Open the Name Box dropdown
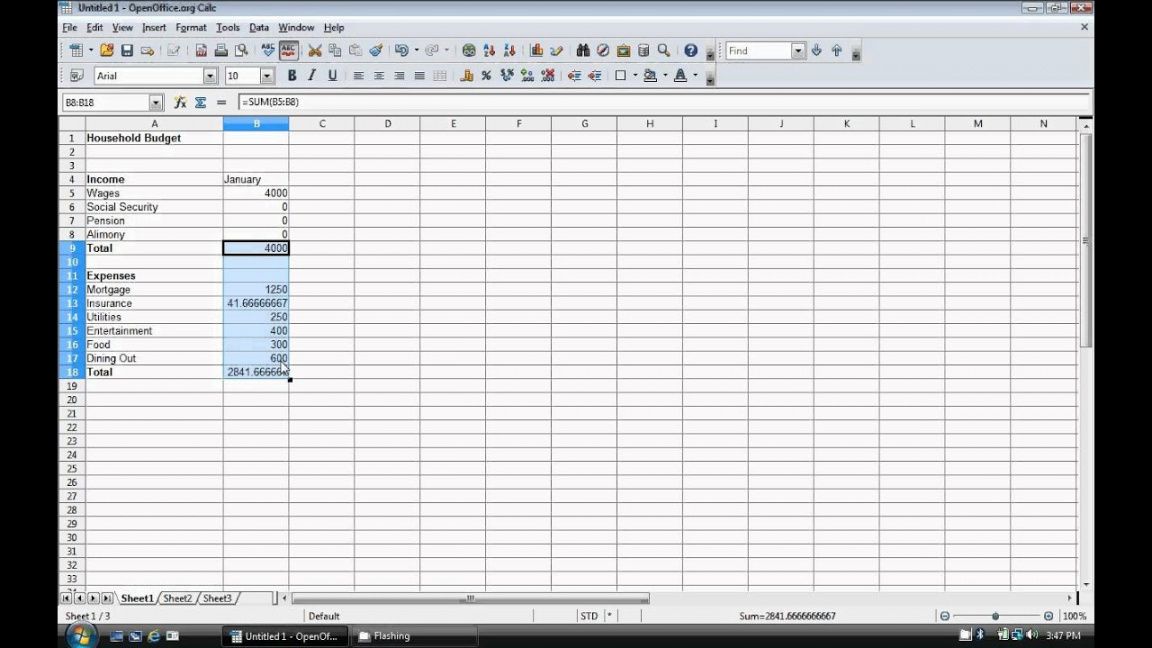Screen dimensions: 1152x648 pos(156,102)
